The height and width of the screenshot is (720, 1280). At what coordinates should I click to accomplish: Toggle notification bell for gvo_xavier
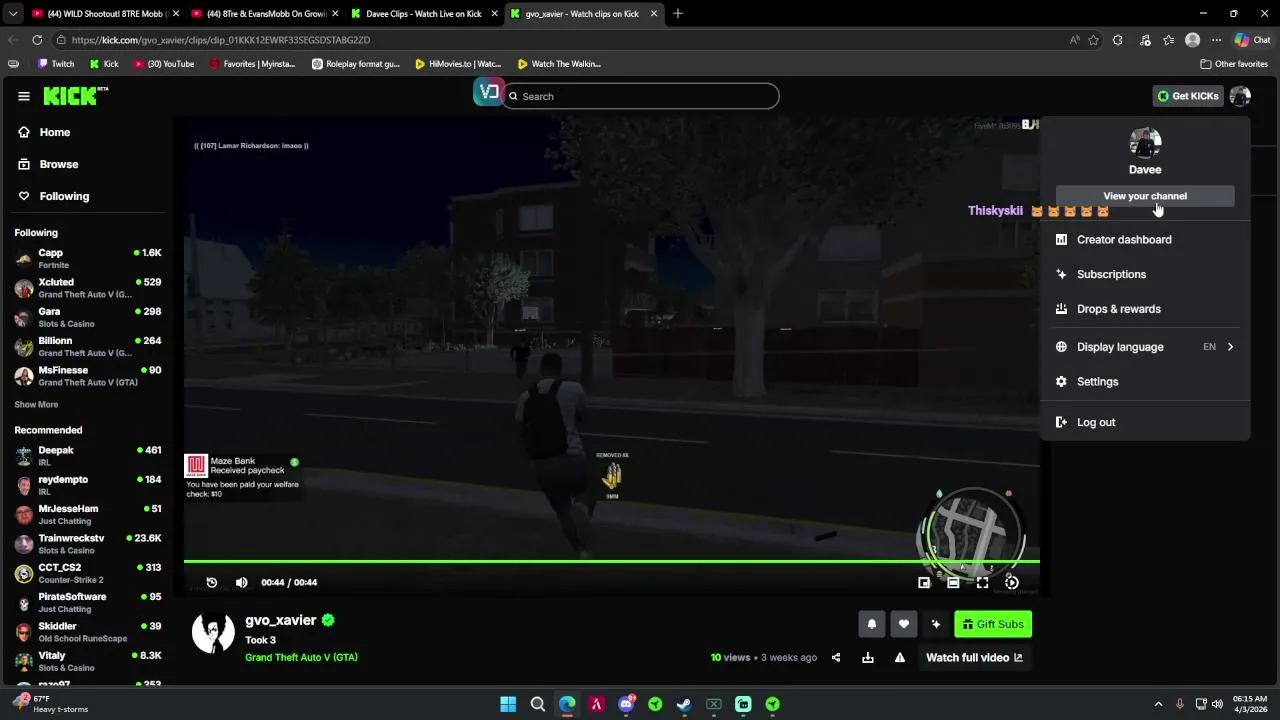[x=872, y=624]
